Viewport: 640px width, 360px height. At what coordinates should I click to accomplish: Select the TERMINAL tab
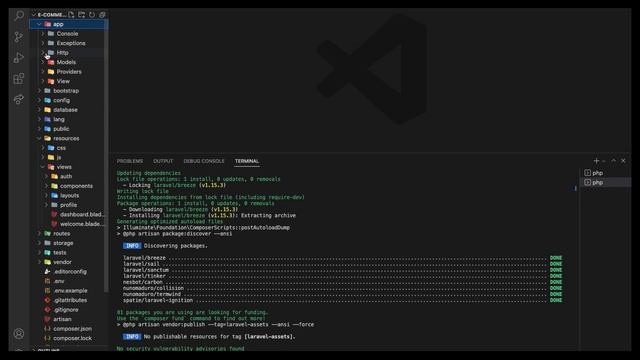coord(247,161)
